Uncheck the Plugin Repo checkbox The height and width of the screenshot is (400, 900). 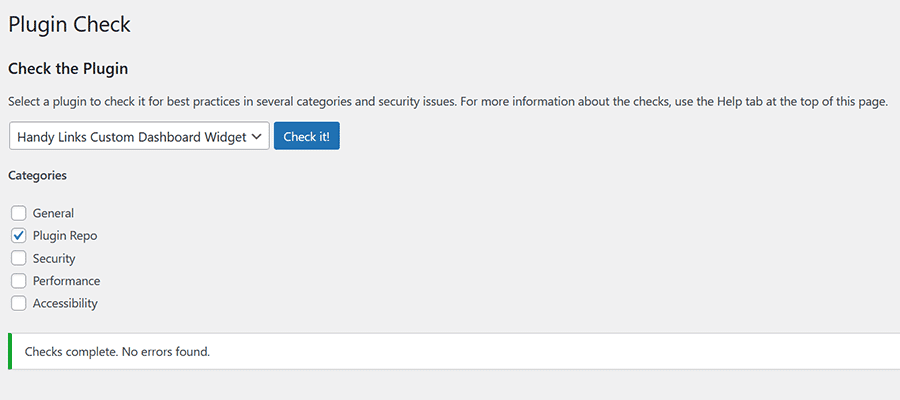point(19,236)
